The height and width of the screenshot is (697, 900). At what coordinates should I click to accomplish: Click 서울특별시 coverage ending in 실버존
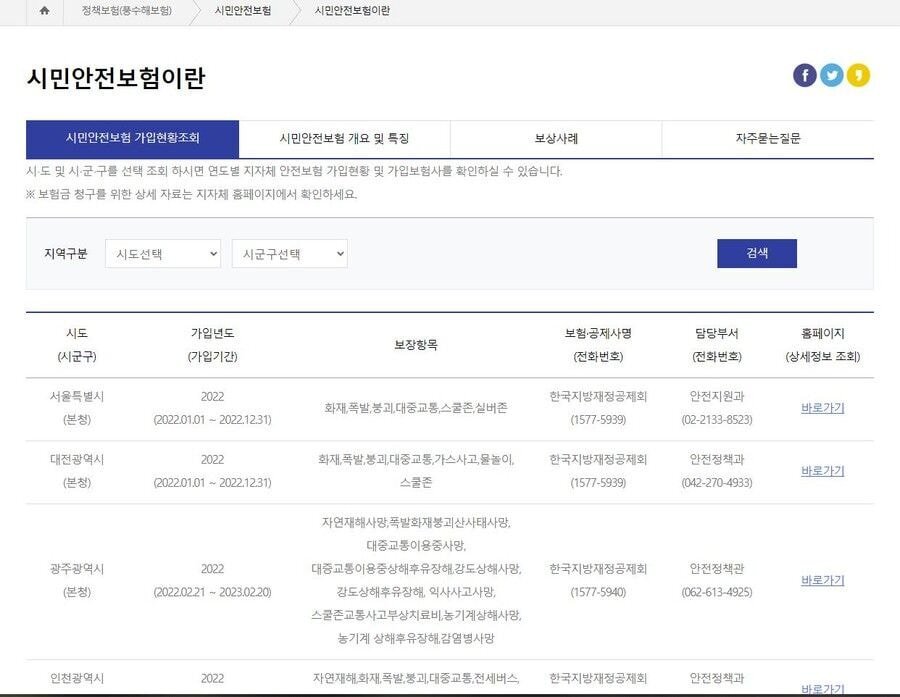[416, 408]
